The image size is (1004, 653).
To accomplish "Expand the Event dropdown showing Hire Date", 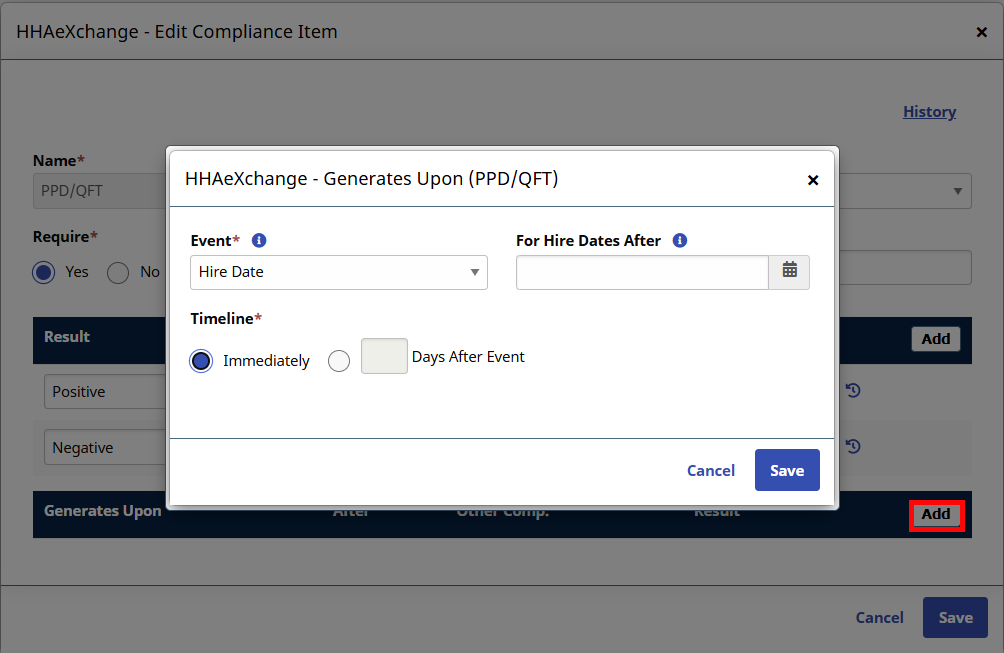I will [x=338, y=272].
